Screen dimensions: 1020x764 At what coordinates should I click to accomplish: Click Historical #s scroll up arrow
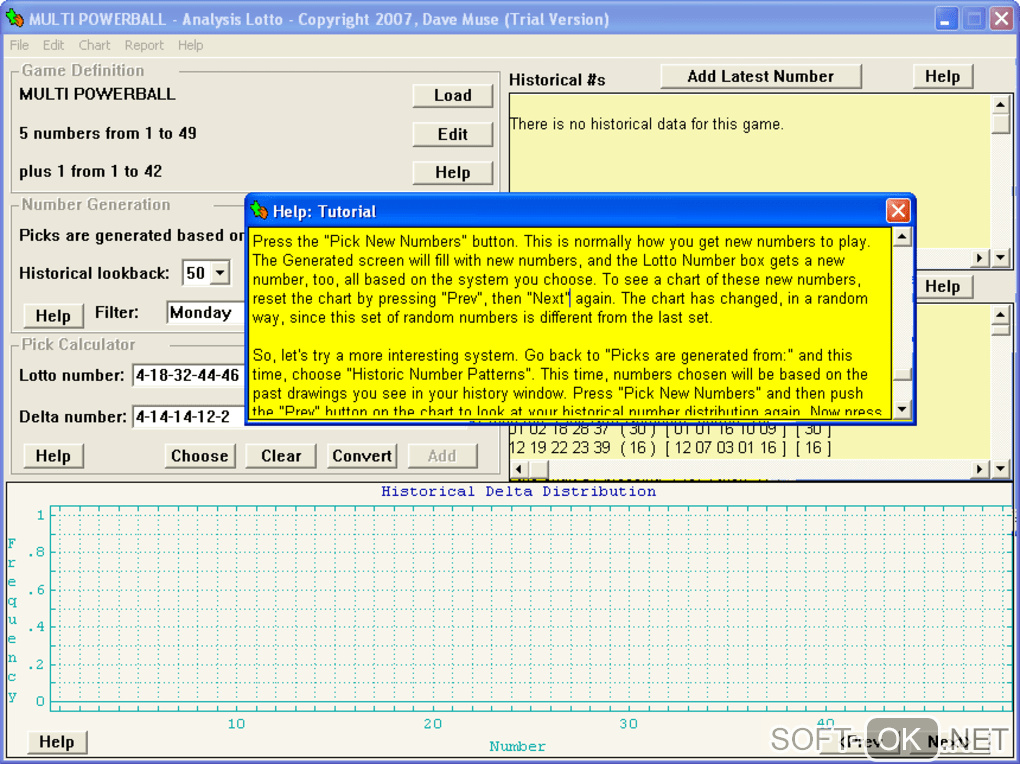[1000, 104]
